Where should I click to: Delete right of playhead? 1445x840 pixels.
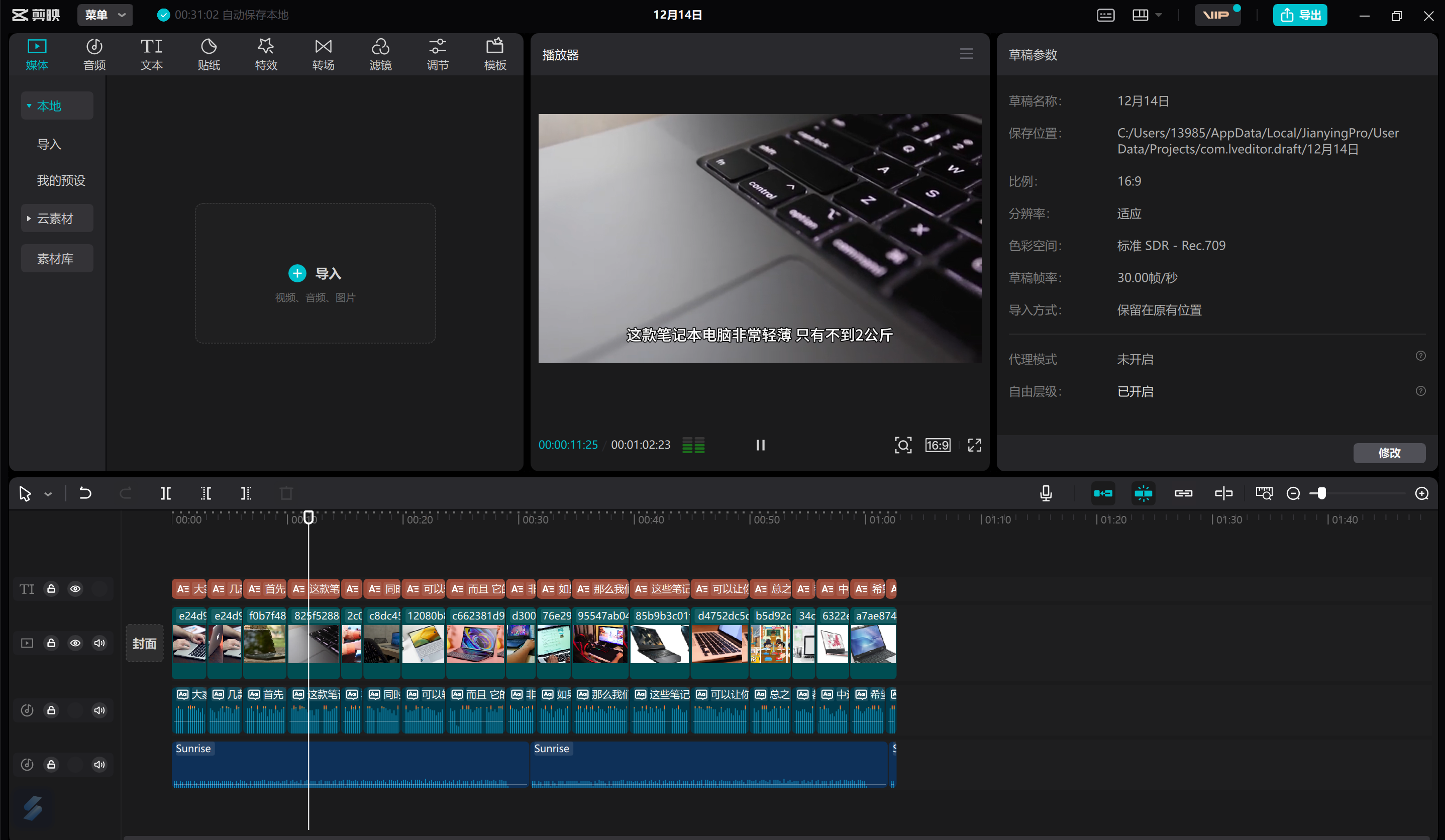click(x=246, y=493)
